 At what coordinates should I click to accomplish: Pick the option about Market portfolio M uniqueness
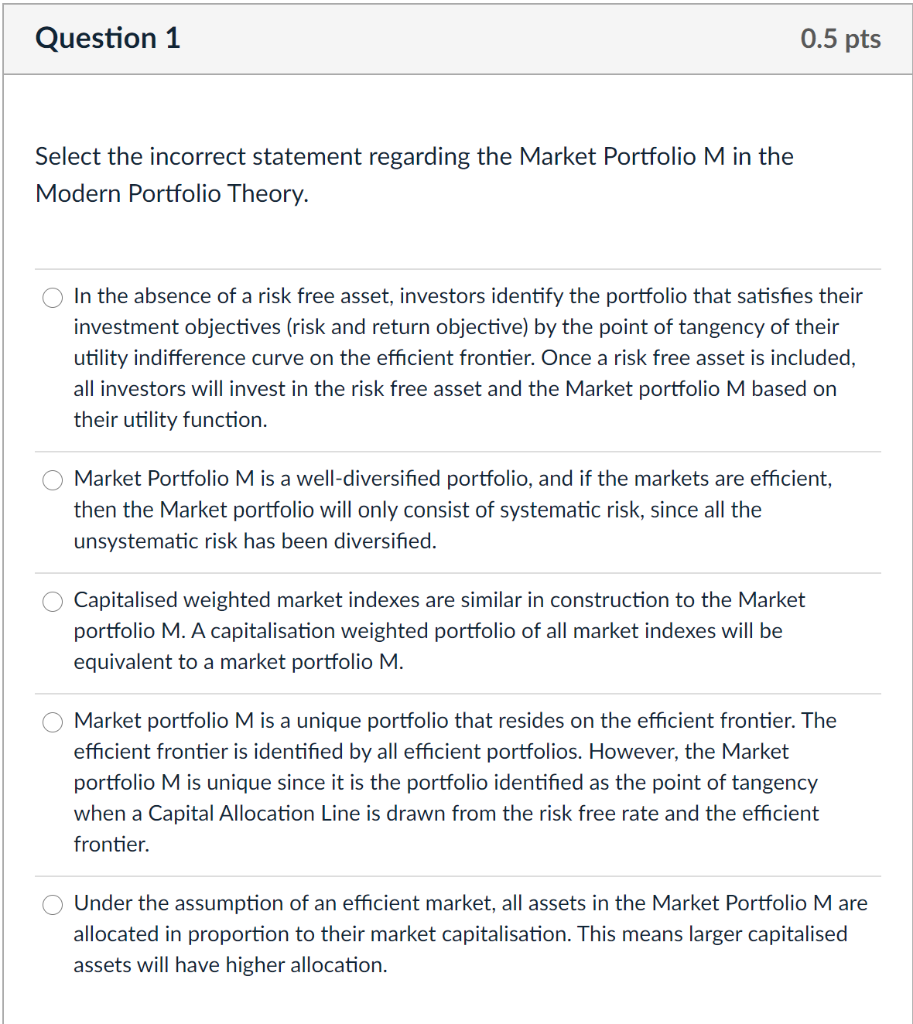coord(52,721)
